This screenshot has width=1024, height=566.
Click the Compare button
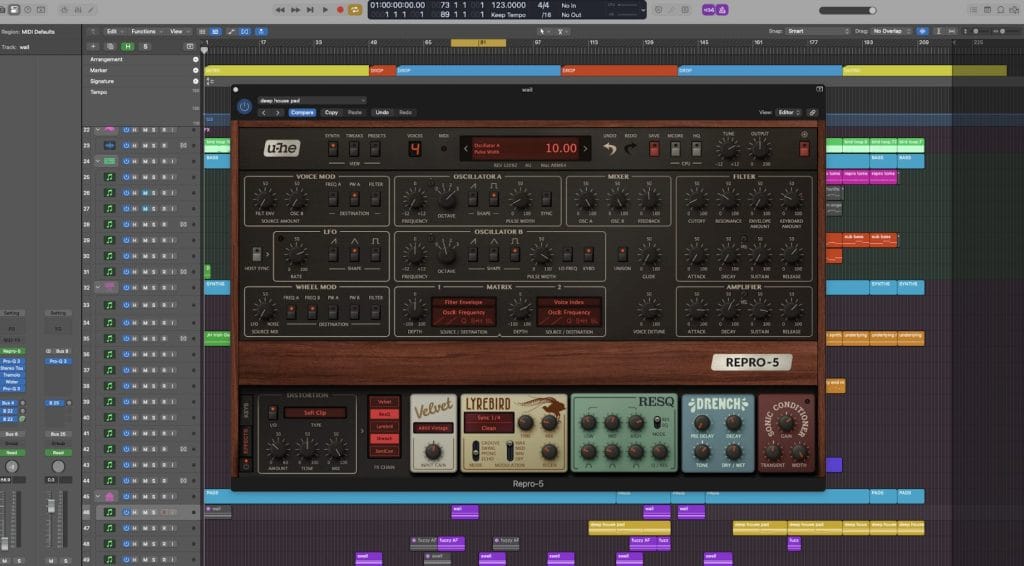(x=302, y=112)
